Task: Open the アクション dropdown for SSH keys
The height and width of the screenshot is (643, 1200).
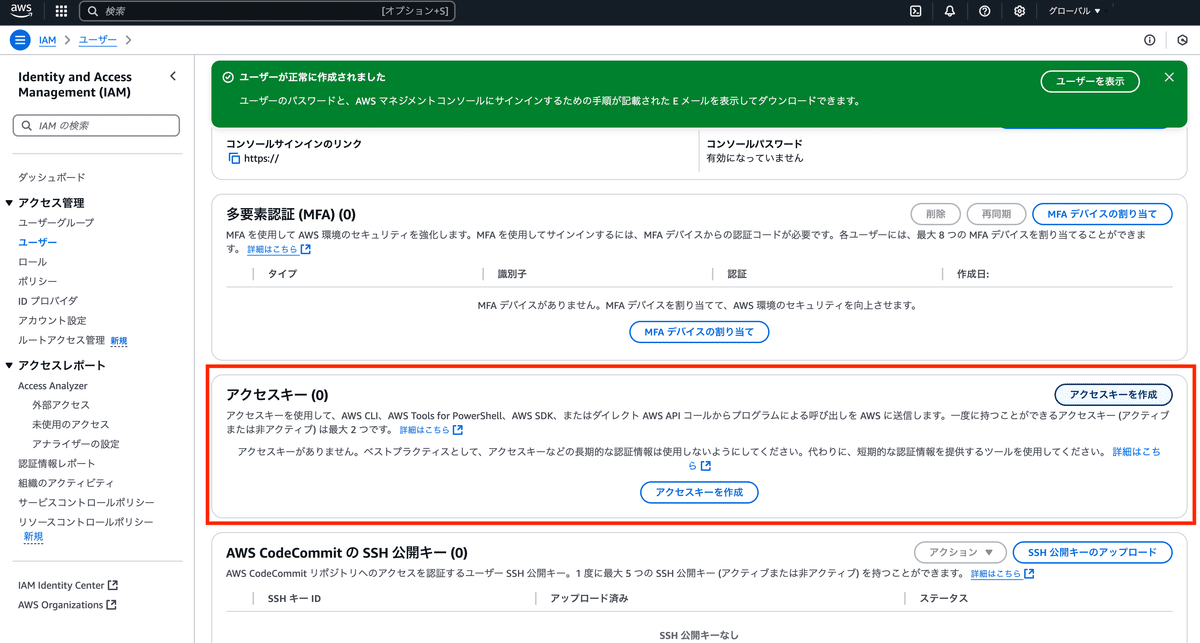Action: (x=959, y=552)
